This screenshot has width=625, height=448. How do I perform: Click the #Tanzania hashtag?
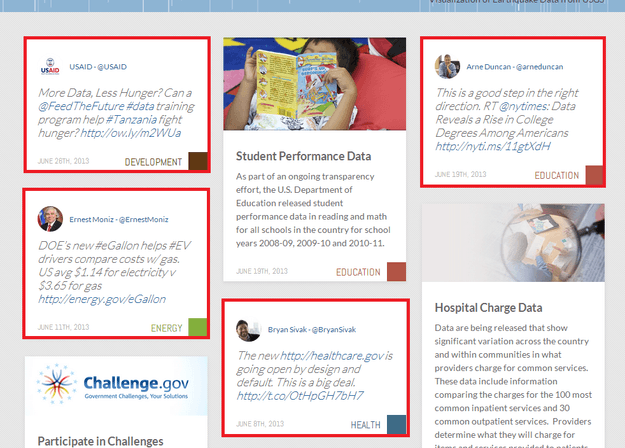point(131,120)
